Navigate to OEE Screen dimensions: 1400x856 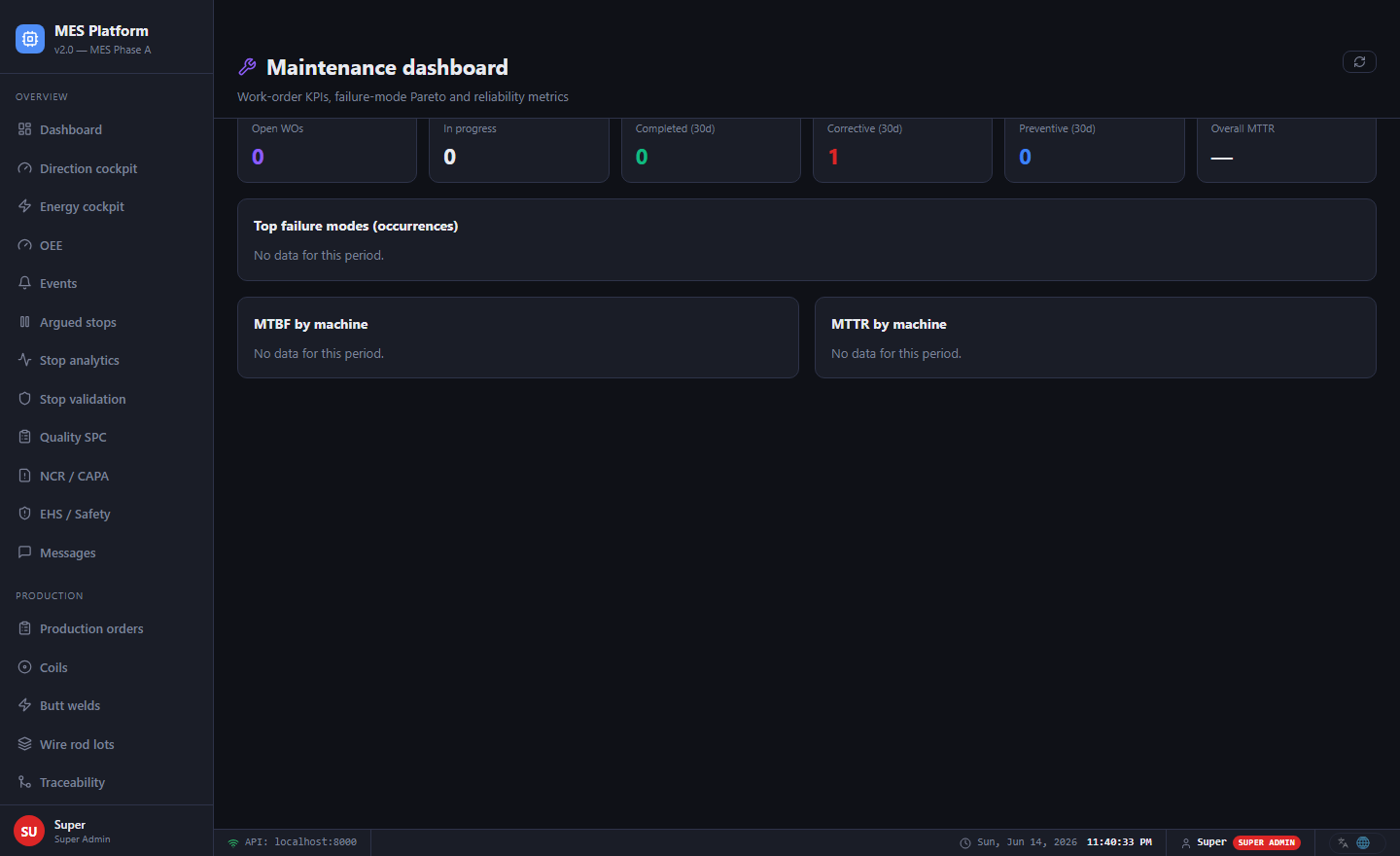point(107,245)
